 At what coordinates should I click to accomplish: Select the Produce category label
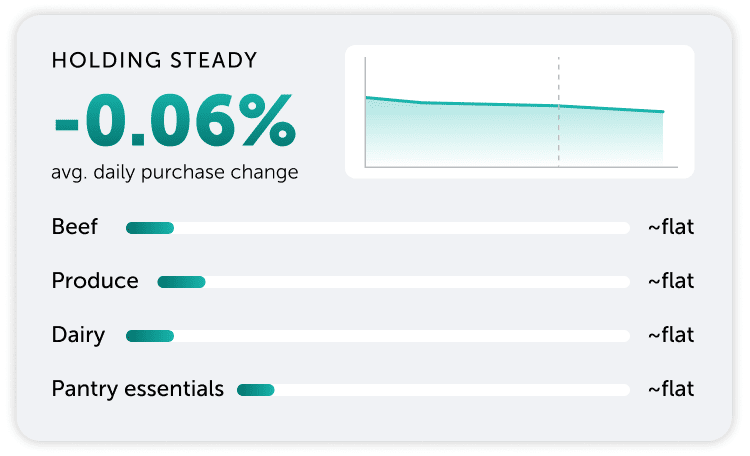point(95,281)
